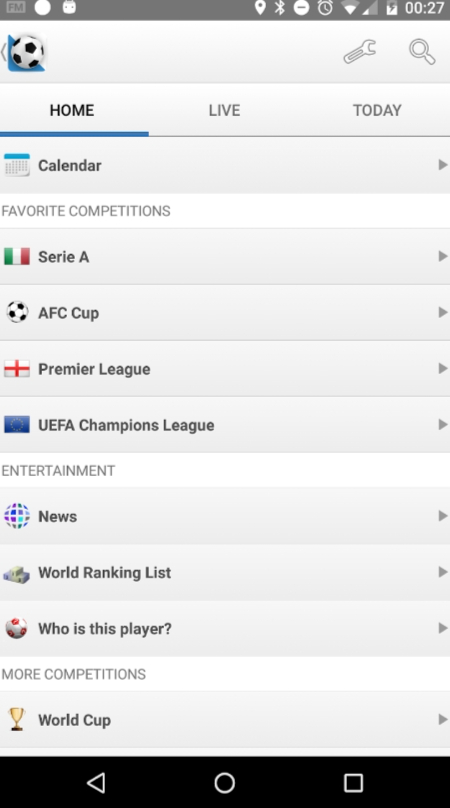Expand the AFC Cup arrow
Screen dimensions: 450x808
(x=442, y=312)
